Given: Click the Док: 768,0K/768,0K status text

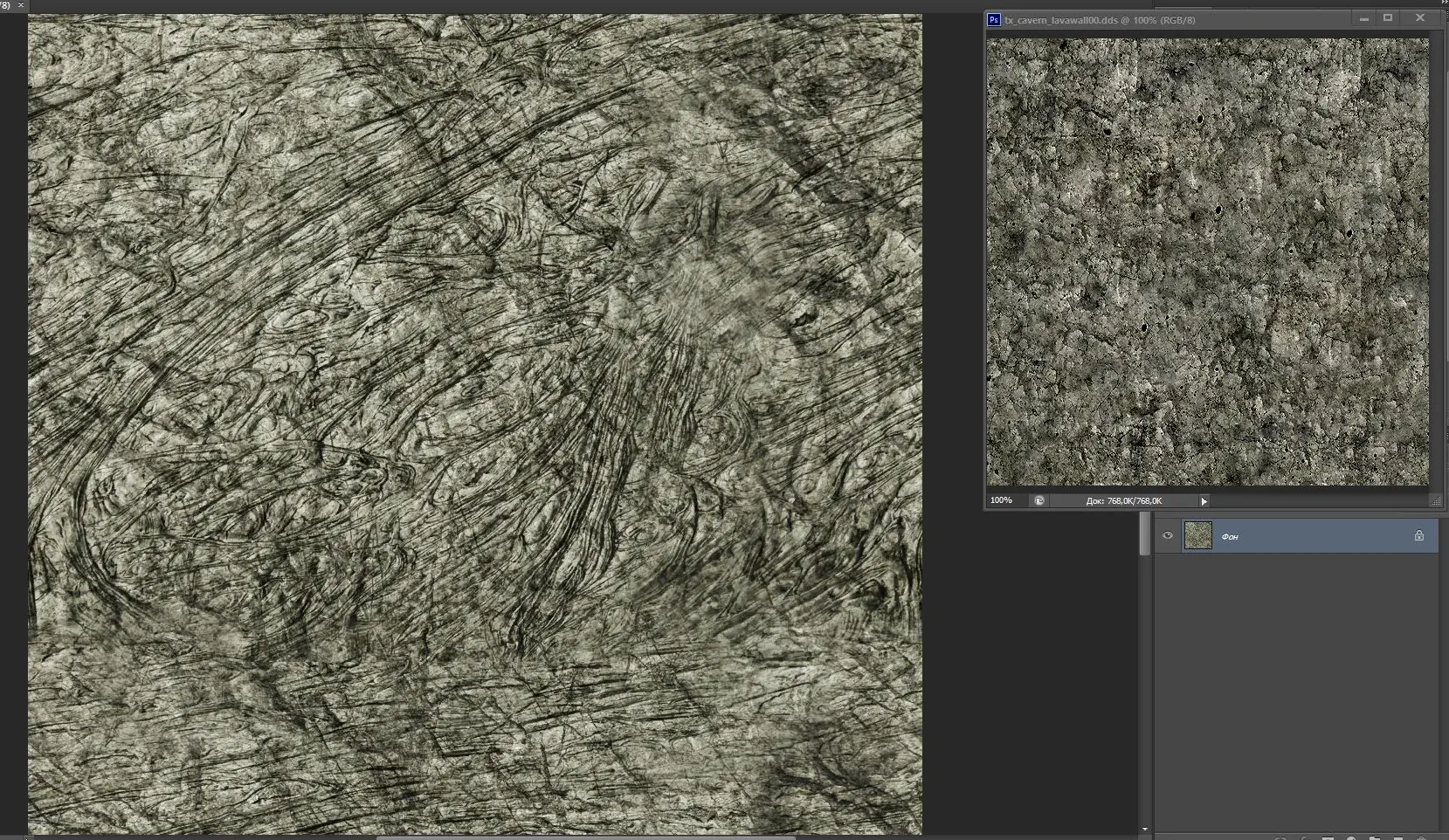Looking at the screenshot, I should [x=1124, y=501].
